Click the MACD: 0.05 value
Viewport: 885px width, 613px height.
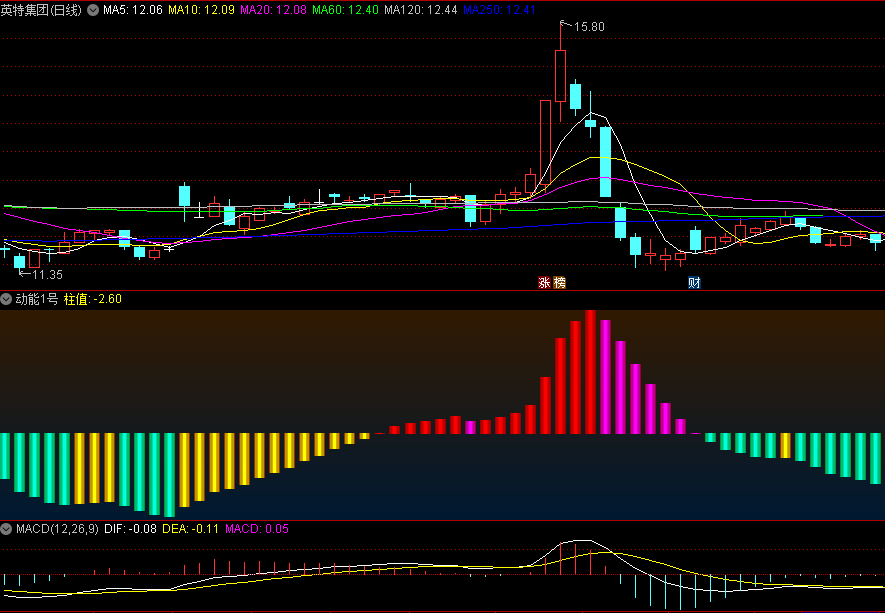[x=257, y=529]
